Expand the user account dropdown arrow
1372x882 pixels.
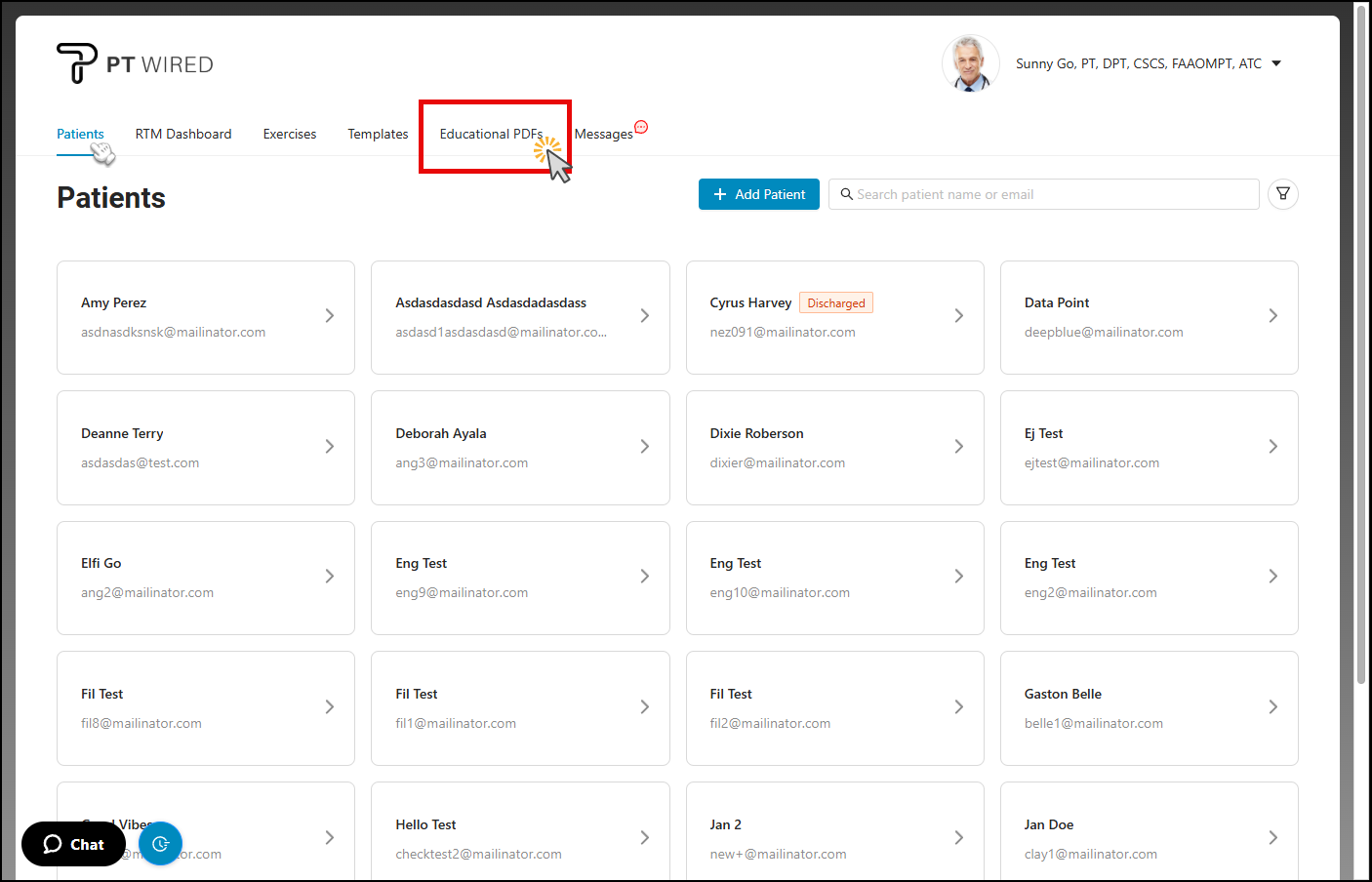[x=1276, y=63]
